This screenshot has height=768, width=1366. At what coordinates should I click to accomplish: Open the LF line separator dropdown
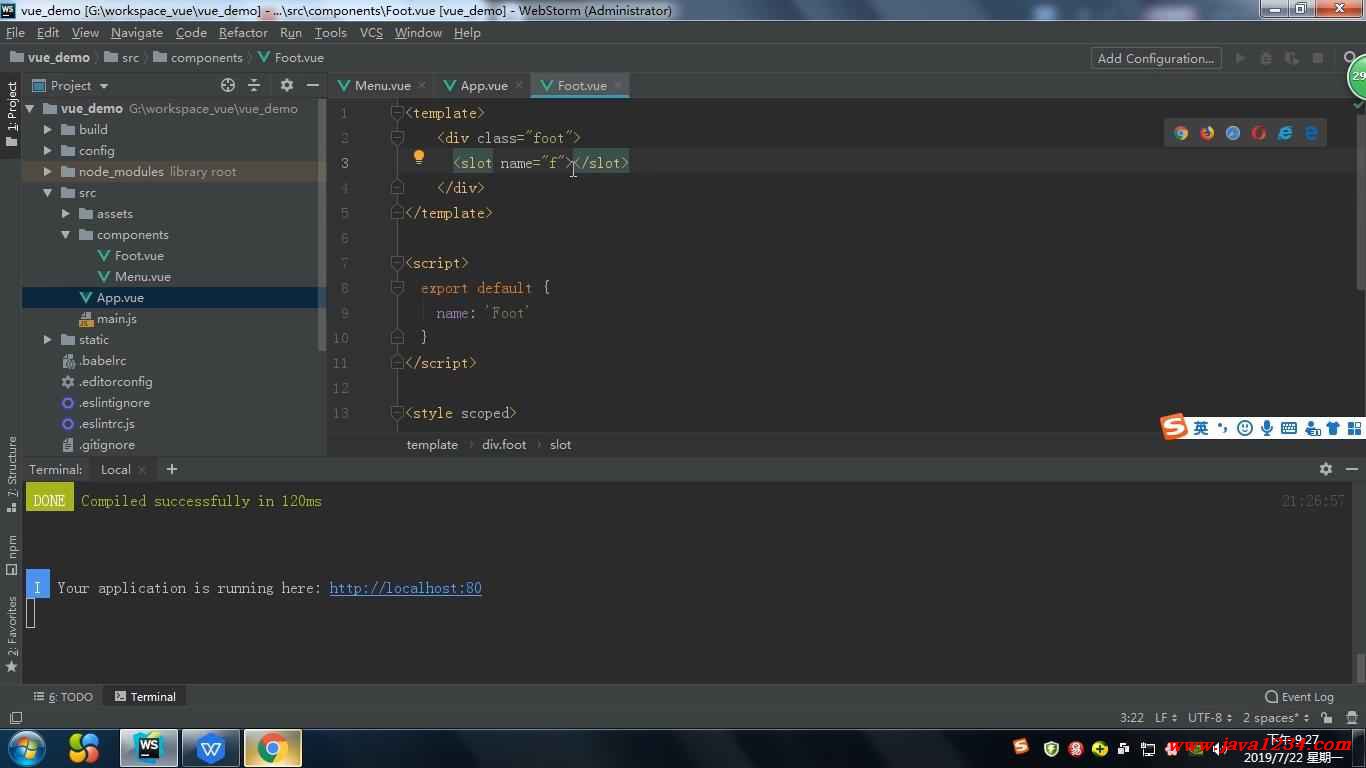click(1166, 717)
